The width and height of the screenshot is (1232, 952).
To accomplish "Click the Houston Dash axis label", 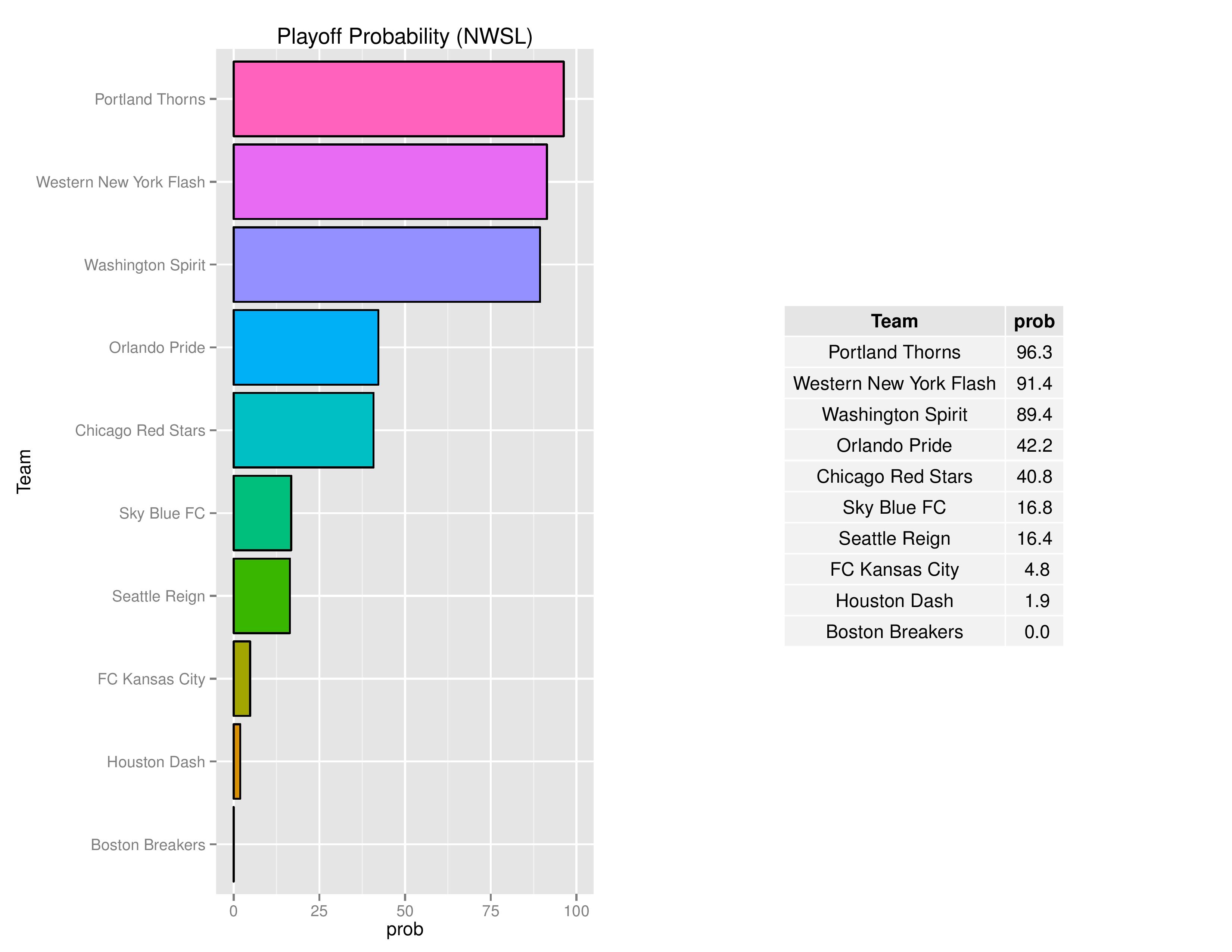I will 156,762.
